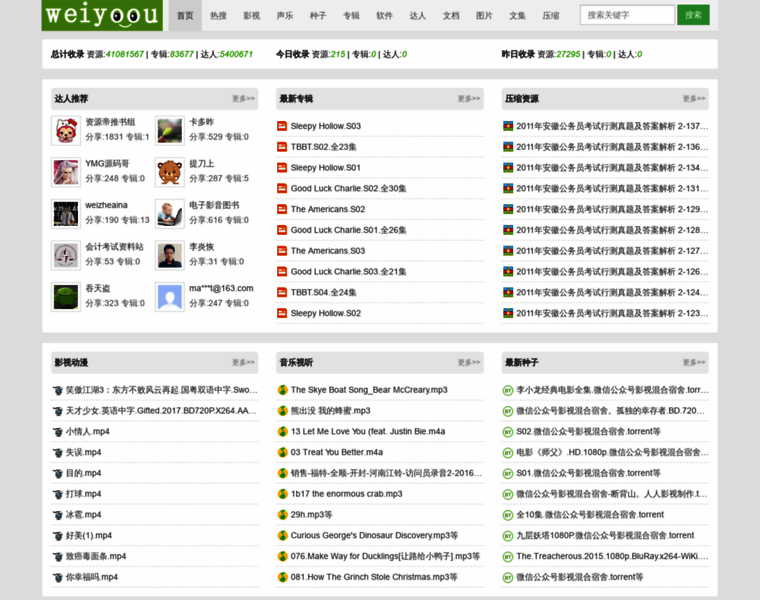This screenshot has width=760, height=600.
Task: Show more in 音乐视听 section
Action: pos(469,363)
